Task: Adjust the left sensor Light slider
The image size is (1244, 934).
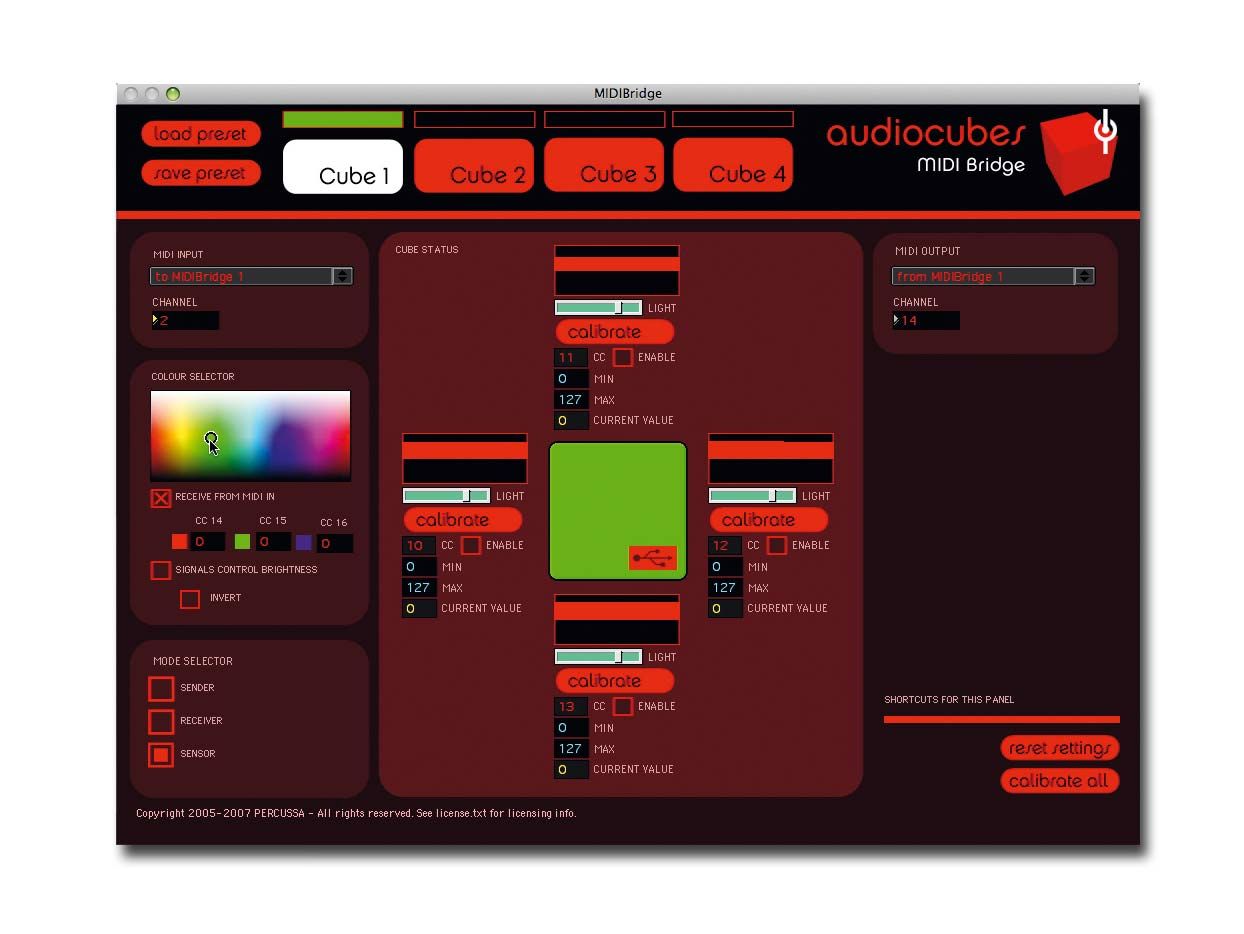Action: [x=446, y=496]
